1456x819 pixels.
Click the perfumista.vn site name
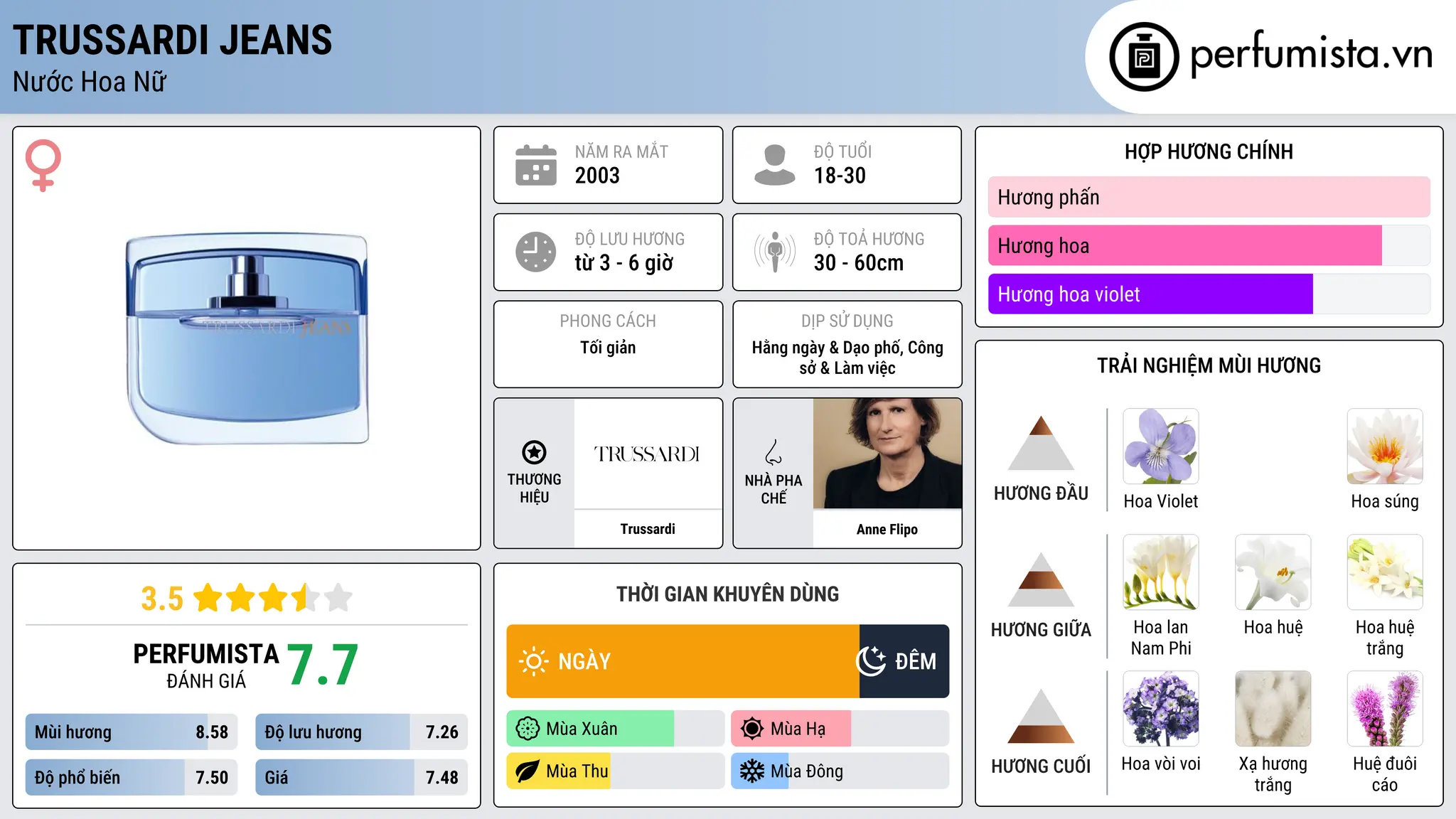pos(1312,54)
